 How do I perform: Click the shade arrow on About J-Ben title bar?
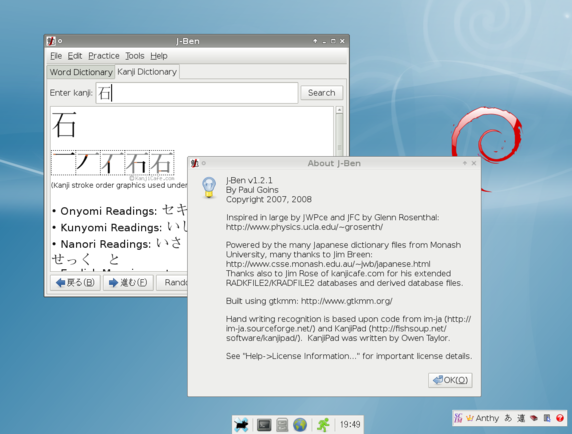click(465, 163)
